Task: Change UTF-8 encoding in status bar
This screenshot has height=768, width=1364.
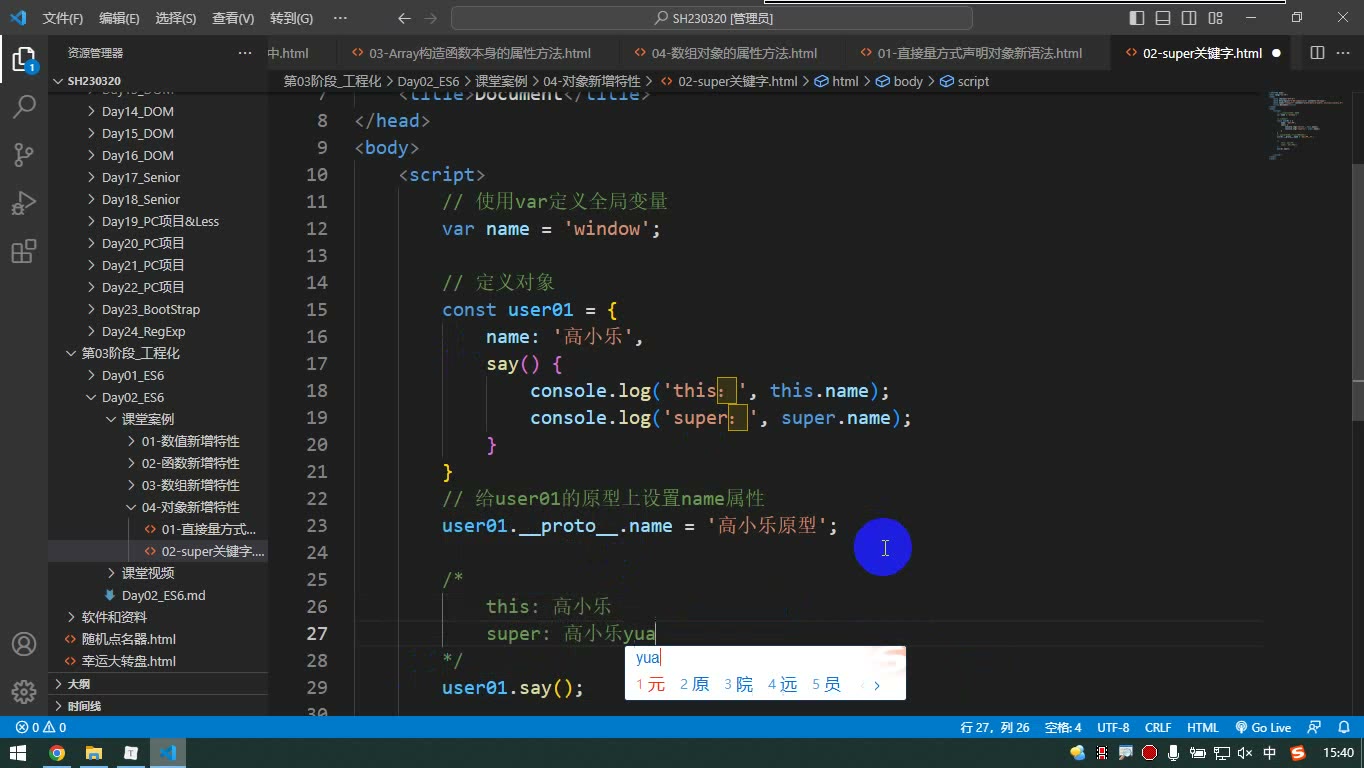Action: pyautogui.click(x=1113, y=727)
